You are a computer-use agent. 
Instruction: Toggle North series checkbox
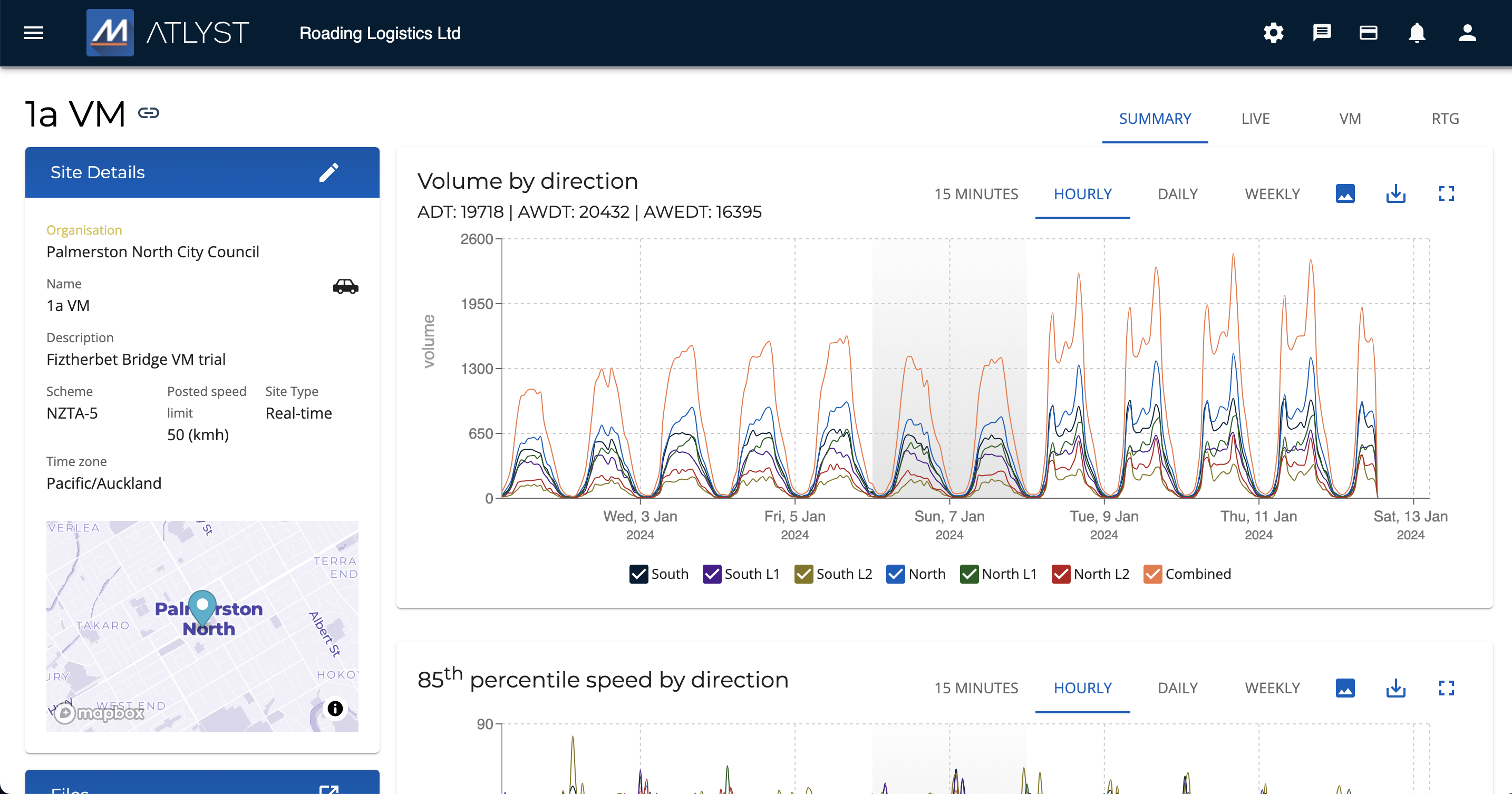895,573
